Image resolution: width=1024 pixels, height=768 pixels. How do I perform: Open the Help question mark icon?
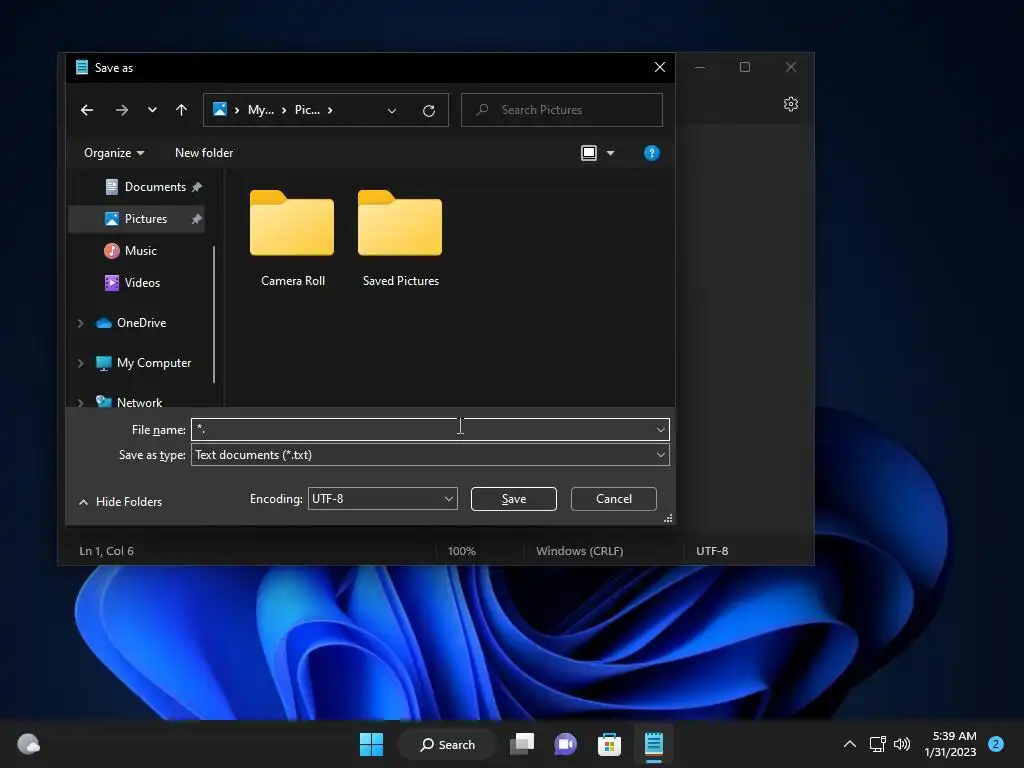tap(652, 153)
